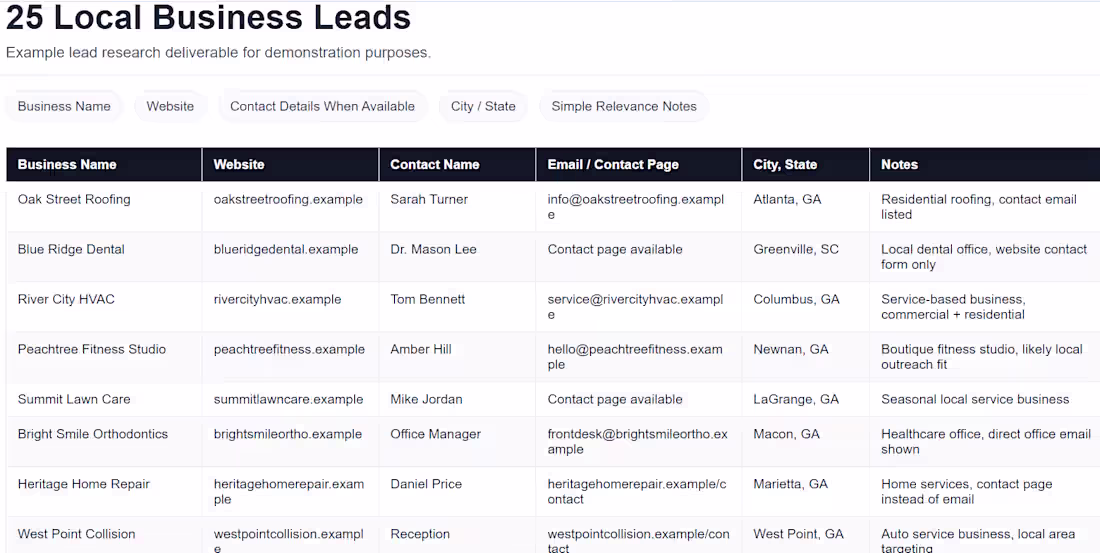Select the "City / State" pill tag
This screenshot has height=553, width=1100.
[483, 106]
